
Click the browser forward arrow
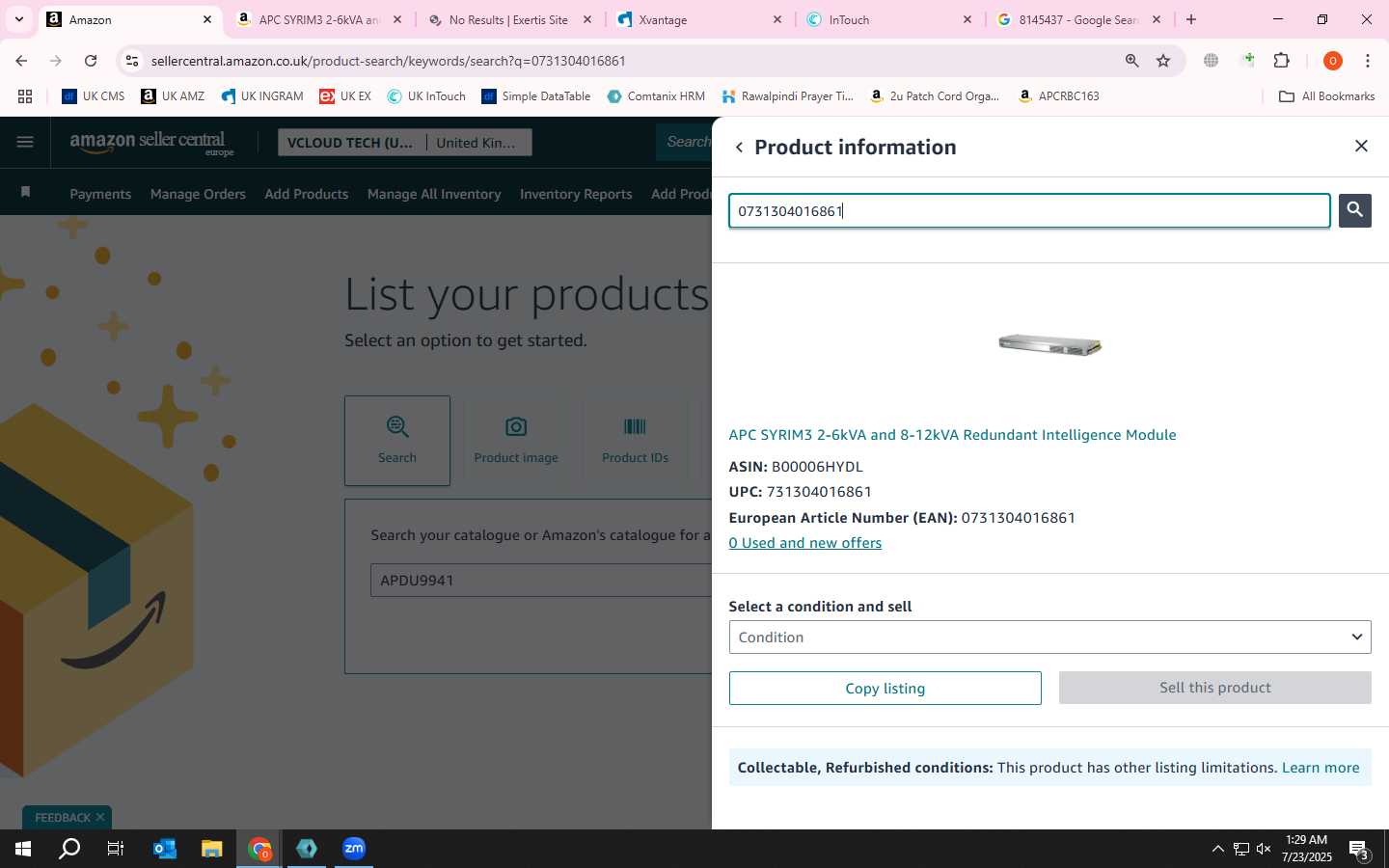[x=56, y=61]
